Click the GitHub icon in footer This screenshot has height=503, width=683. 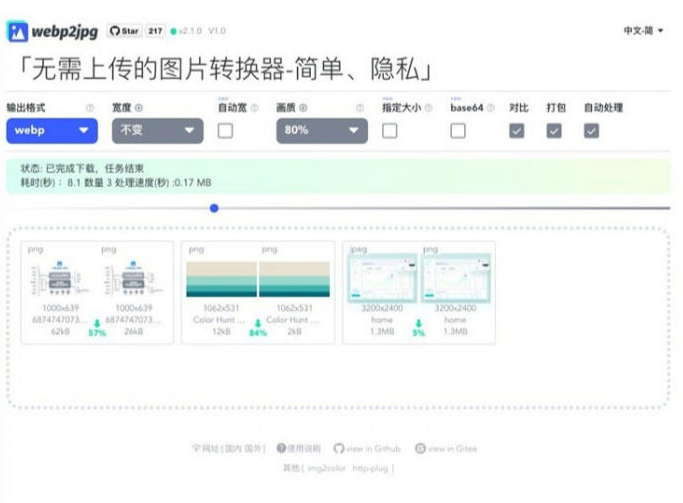click(x=339, y=449)
